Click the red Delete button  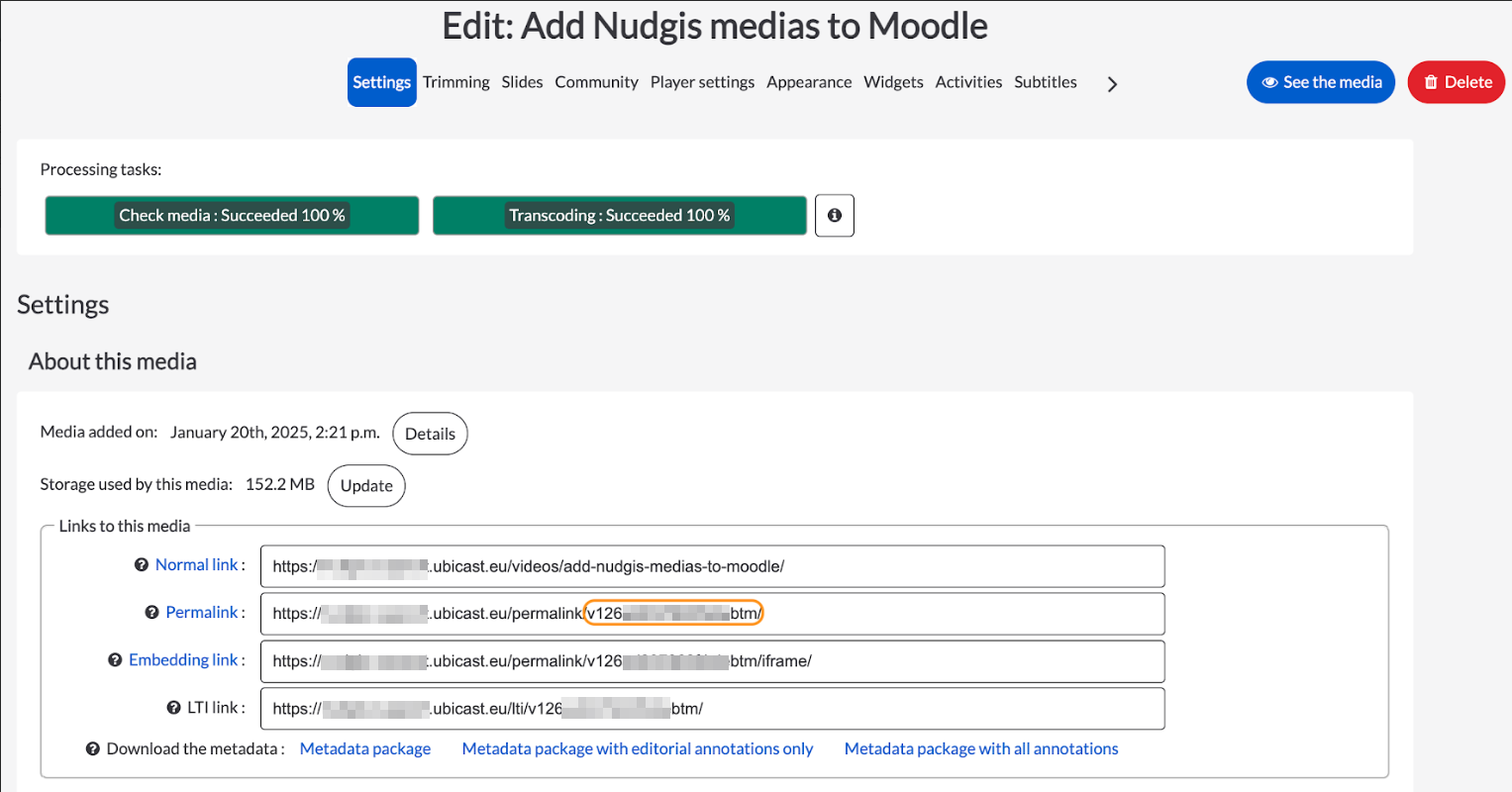1457,82
